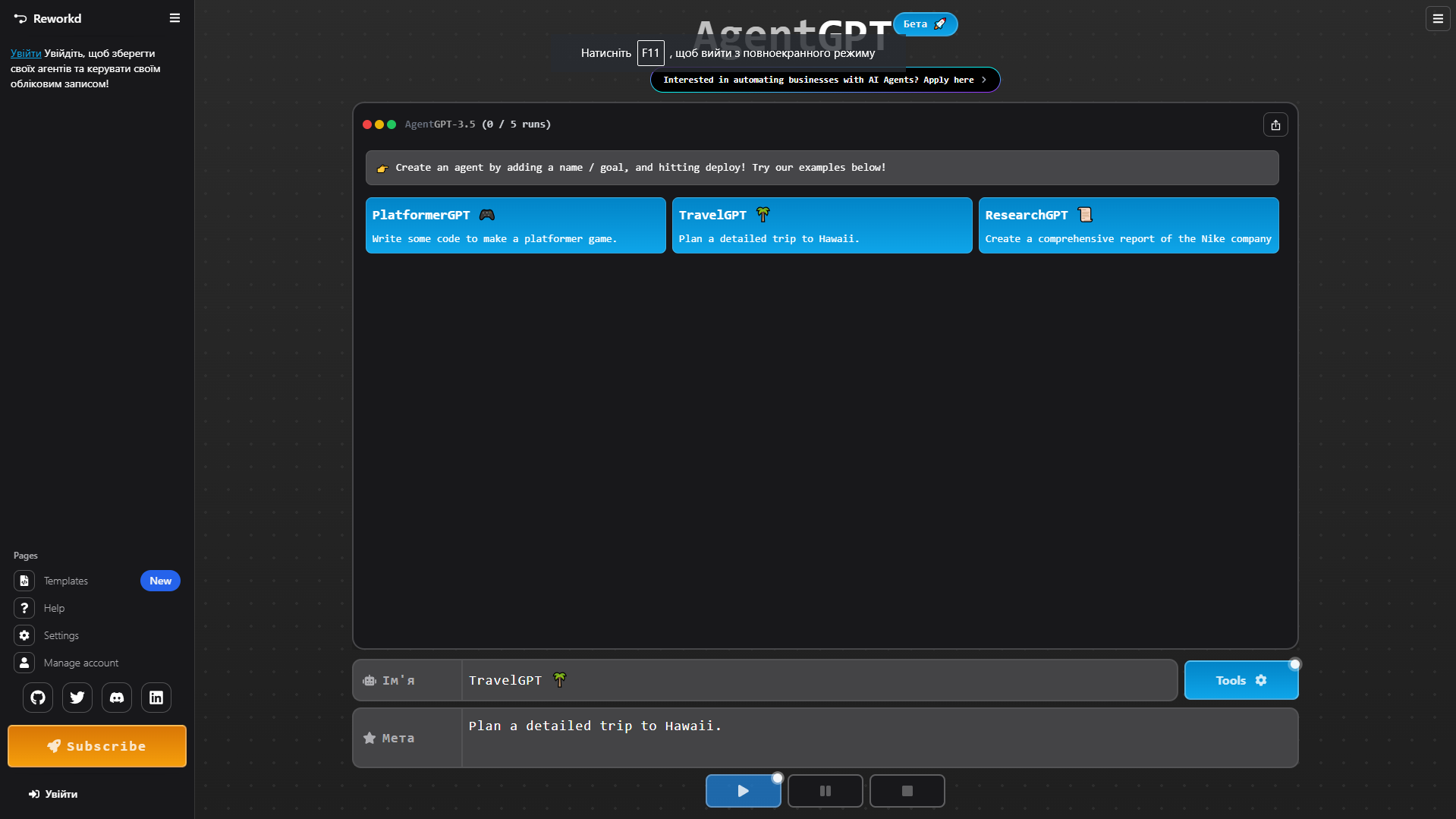Click the AgentGPT-3.5 runs counter text
Viewport: 1456px width, 819px height.
[x=478, y=124]
